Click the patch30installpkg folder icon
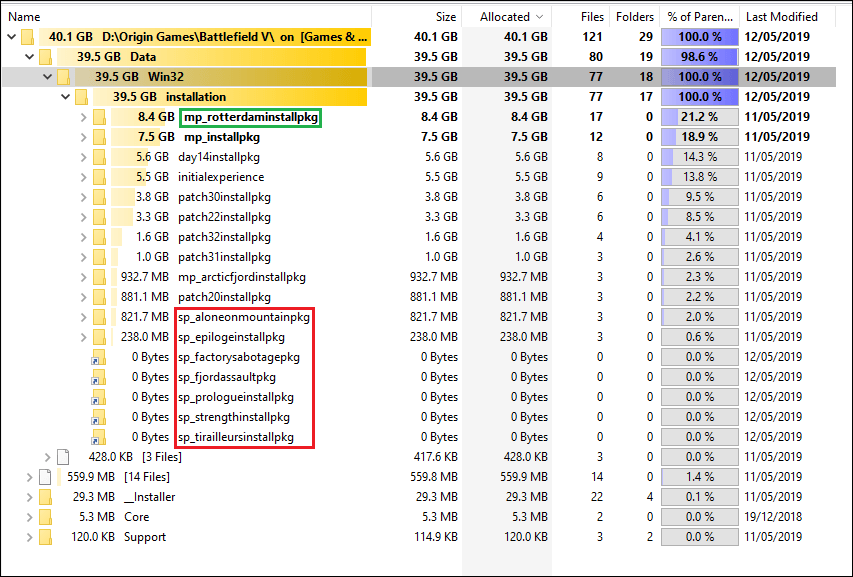This screenshot has height=577, width=853. tap(99, 197)
